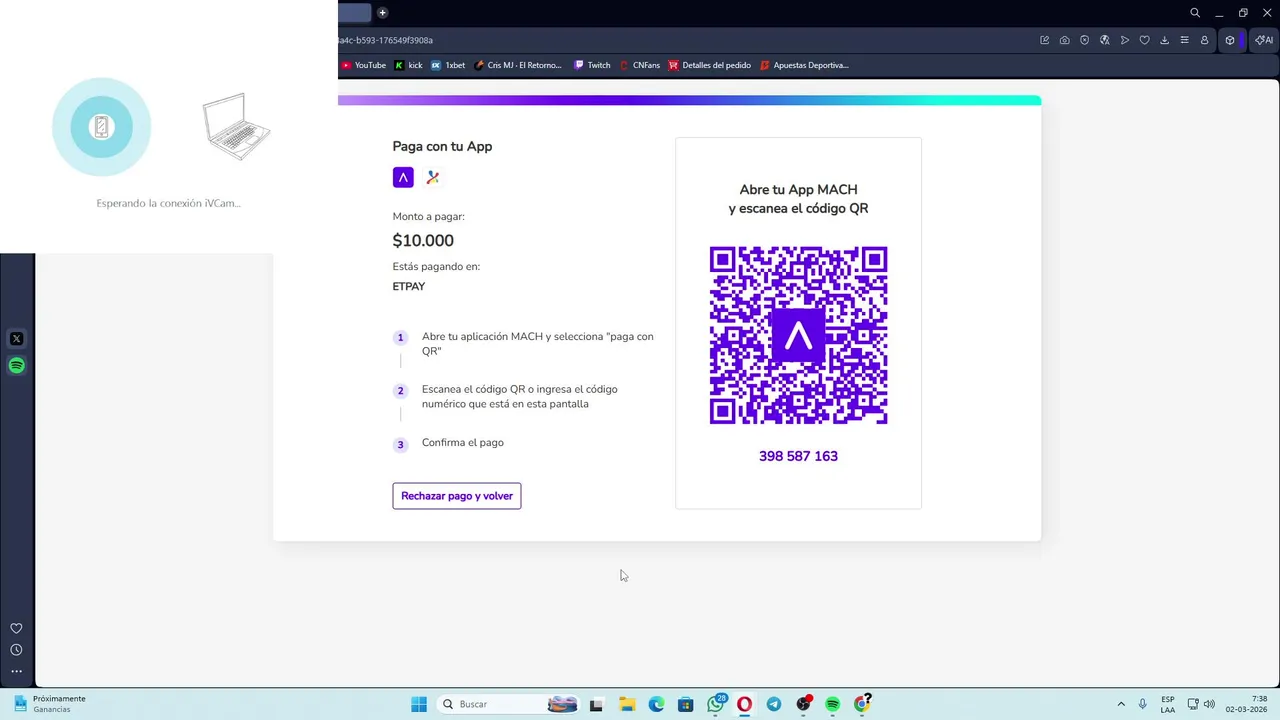The width and height of the screenshot is (1280, 720).
Task: Click the microphone tray icon
Action: 1142,704
